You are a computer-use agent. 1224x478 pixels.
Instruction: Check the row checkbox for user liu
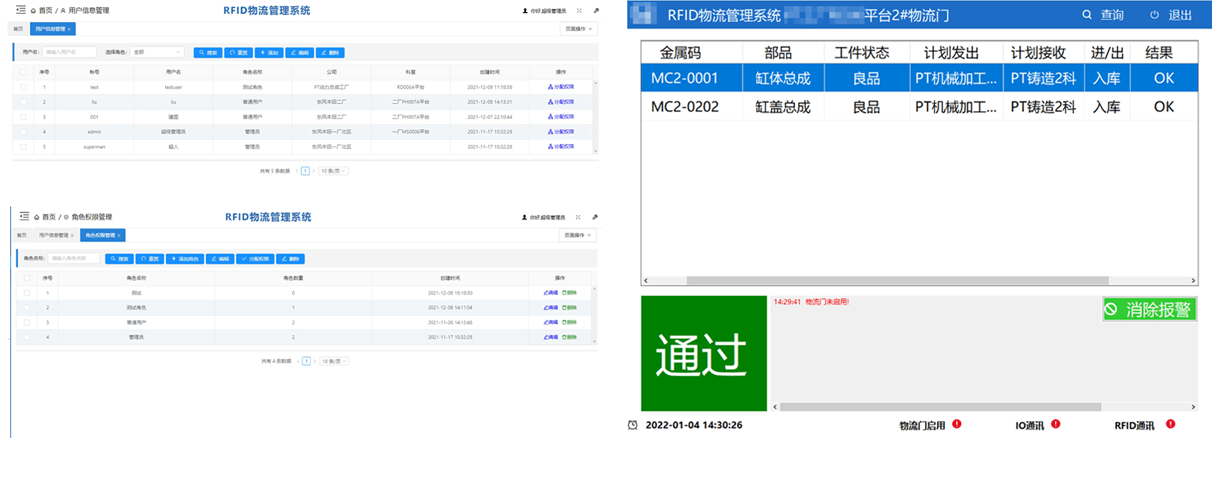(24, 102)
